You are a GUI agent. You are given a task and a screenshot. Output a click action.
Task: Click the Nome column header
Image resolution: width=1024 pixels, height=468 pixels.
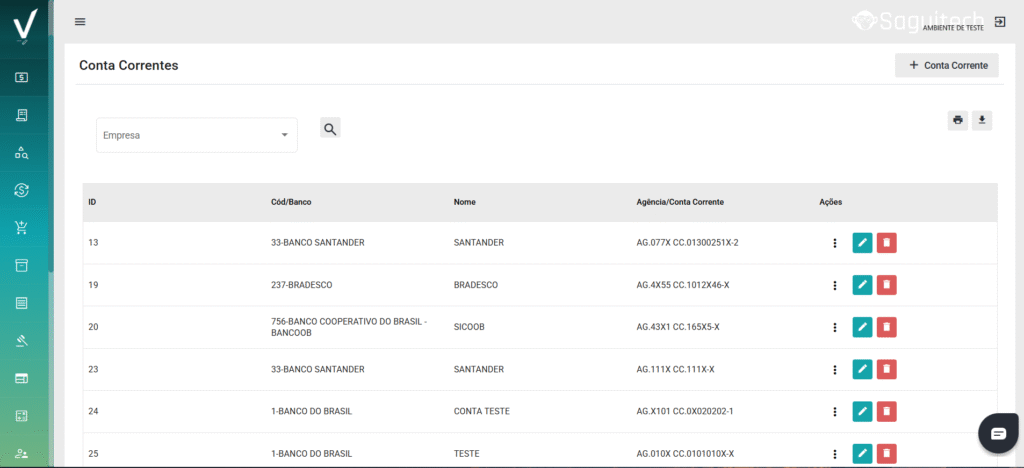pyautogui.click(x=464, y=202)
